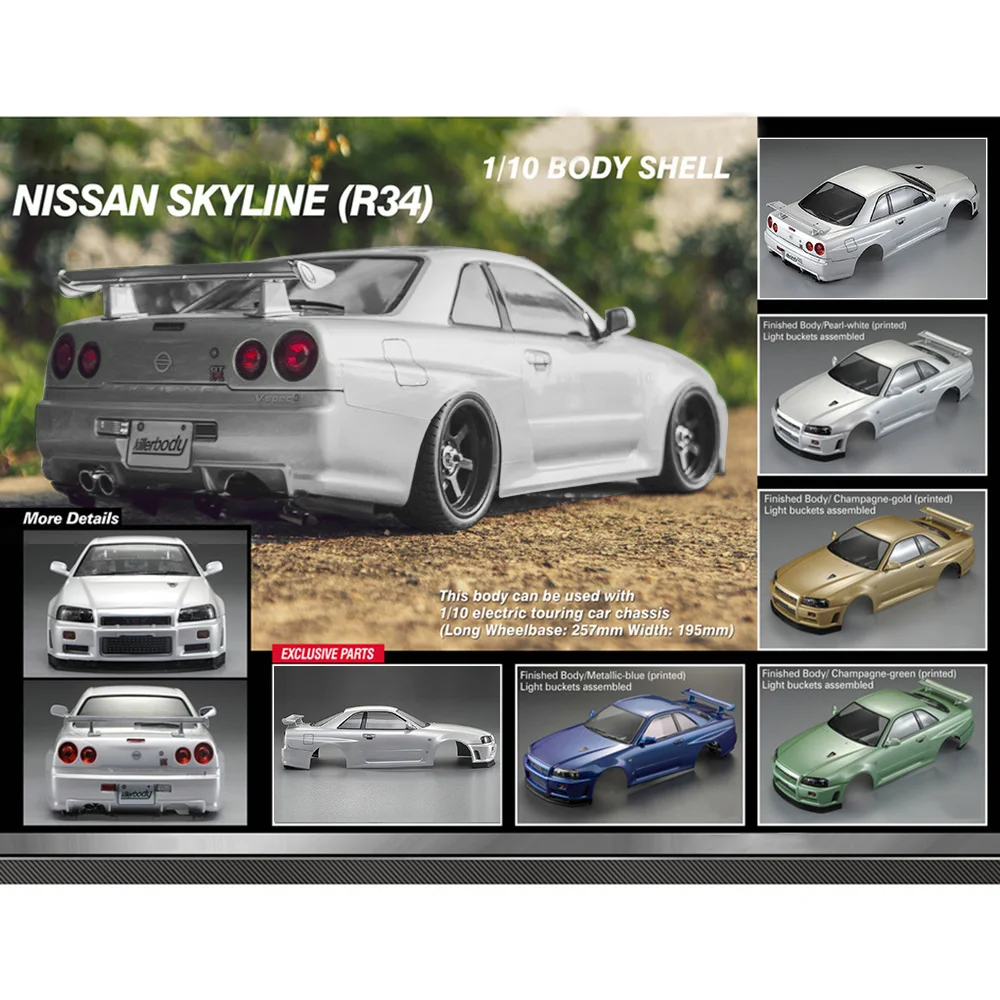Select the side-profile body shell under Exclusive Parts
Screen dimensions: 1000x1000
(387, 745)
